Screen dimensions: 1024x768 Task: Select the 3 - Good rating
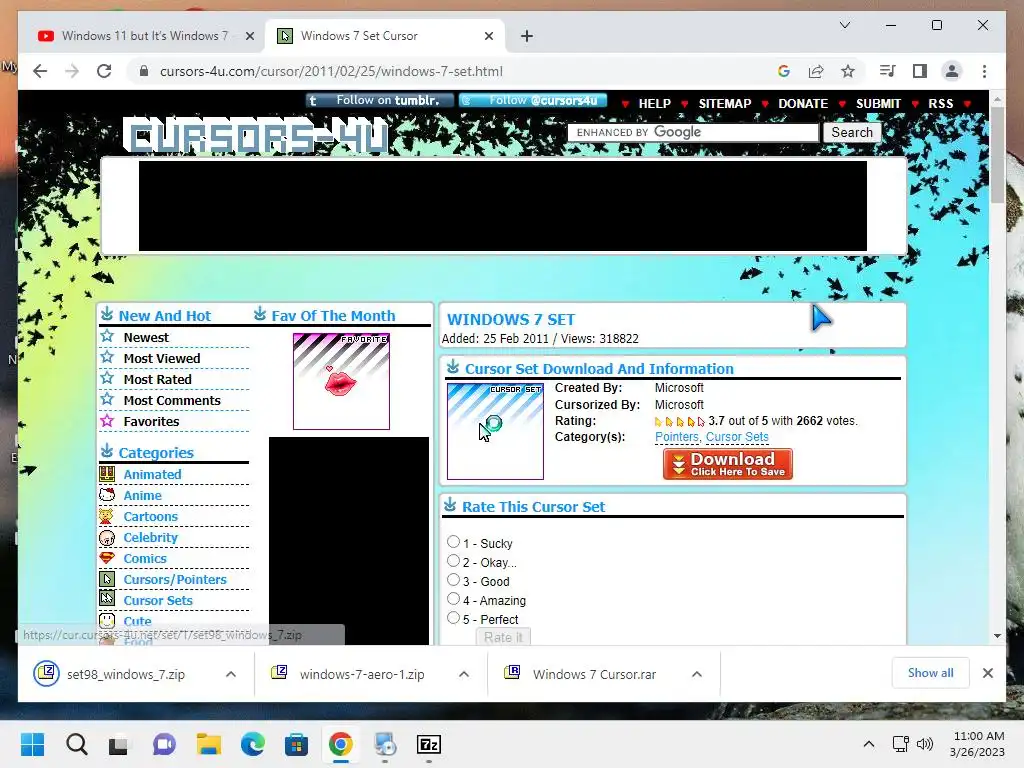pos(453,579)
